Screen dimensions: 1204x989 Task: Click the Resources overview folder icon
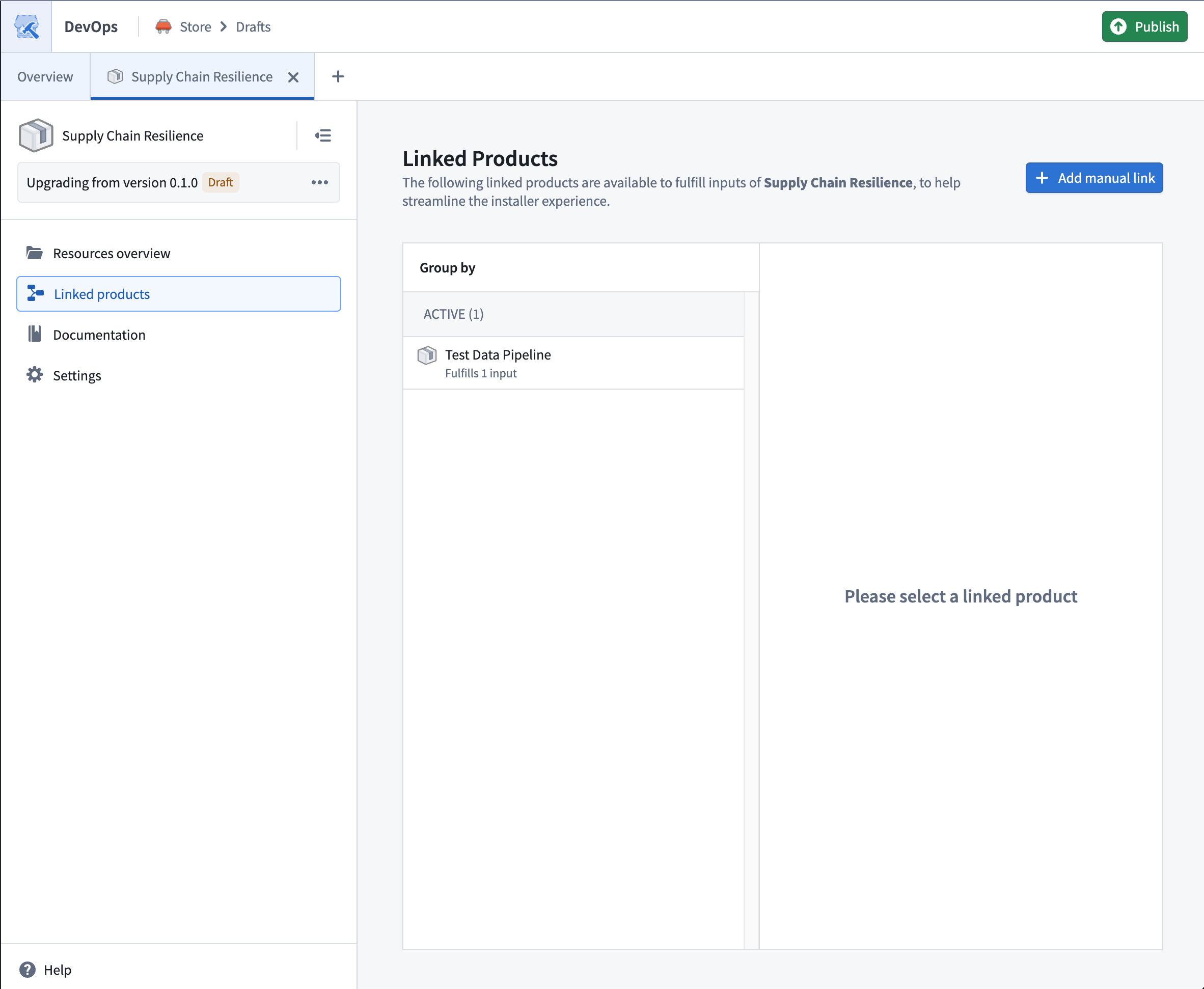click(35, 253)
